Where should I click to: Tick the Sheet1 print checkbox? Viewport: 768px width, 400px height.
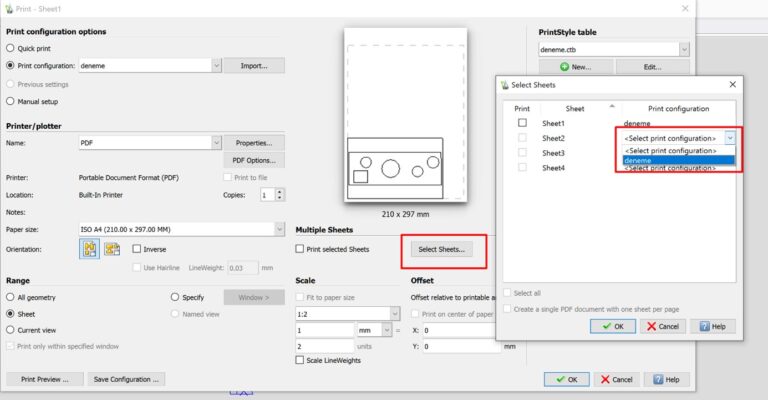click(522, 123)
